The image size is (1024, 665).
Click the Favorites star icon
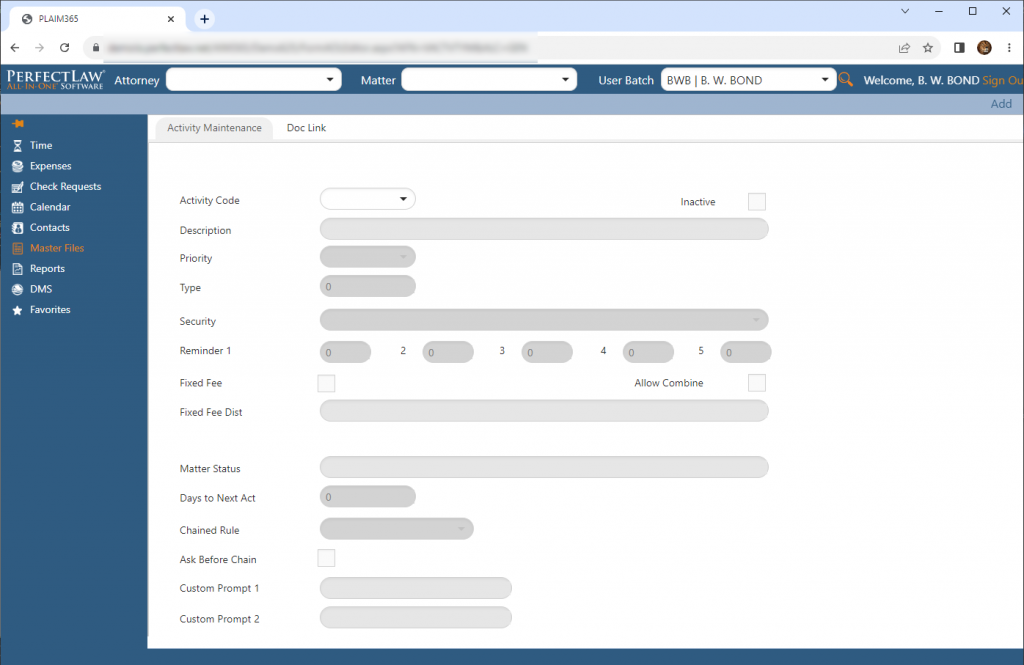18,310
